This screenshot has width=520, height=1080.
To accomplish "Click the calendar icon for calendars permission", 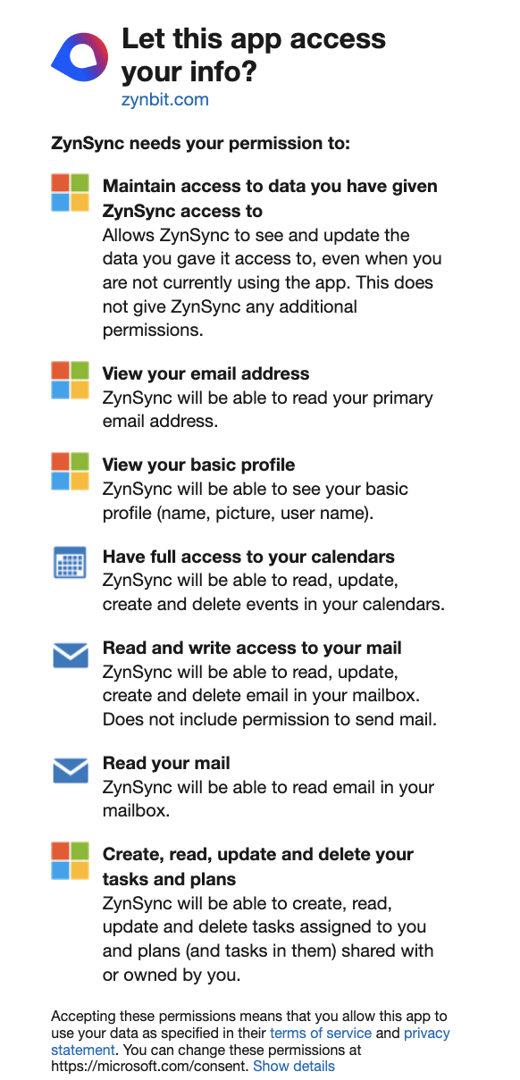I will 70,563.
